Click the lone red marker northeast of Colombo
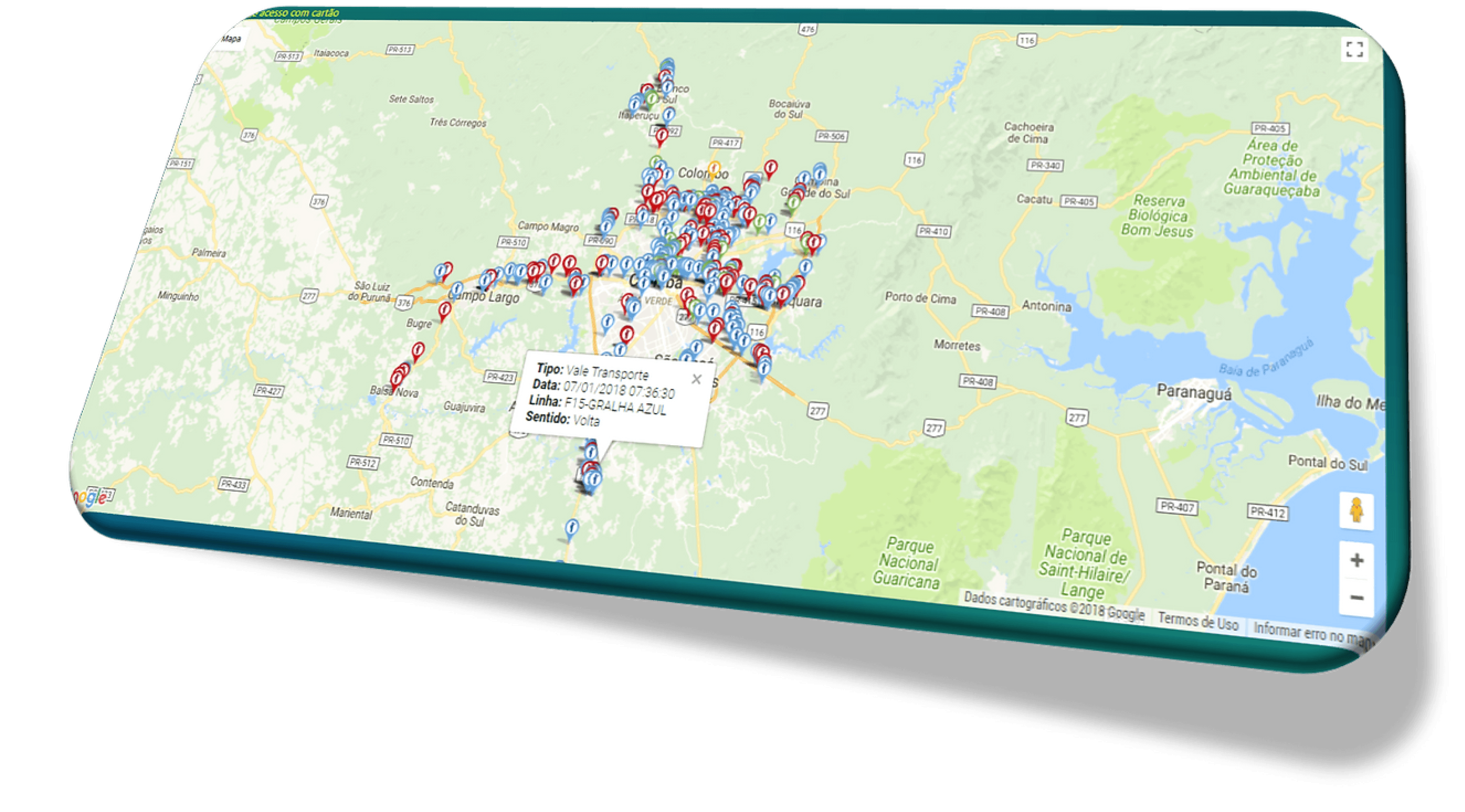This screenshot has width=1465, height=812. tap(771, 168)
